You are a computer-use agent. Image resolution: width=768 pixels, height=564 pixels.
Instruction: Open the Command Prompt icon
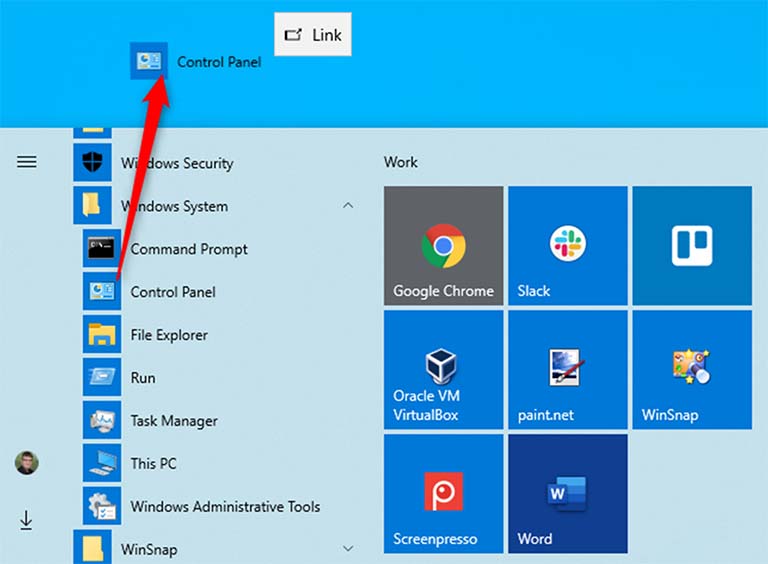tap(102, 248)
